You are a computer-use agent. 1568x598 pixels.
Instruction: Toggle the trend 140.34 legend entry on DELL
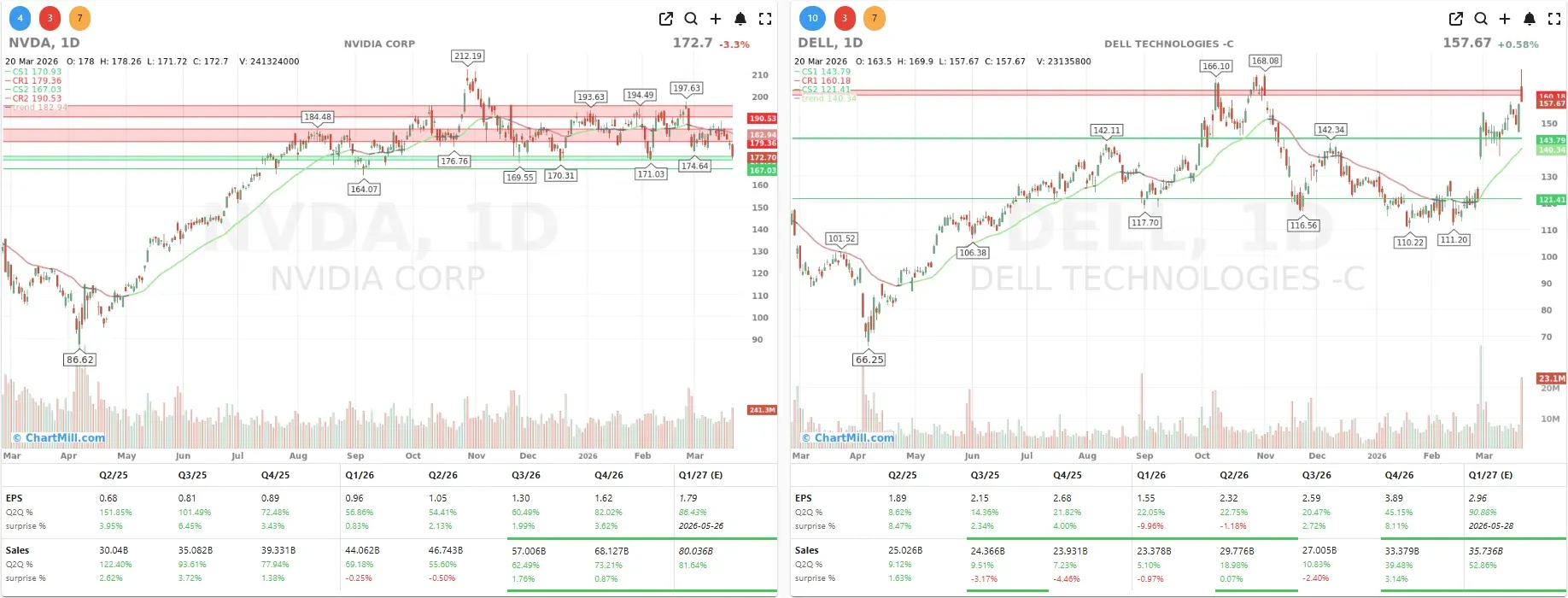click(825, 97)
